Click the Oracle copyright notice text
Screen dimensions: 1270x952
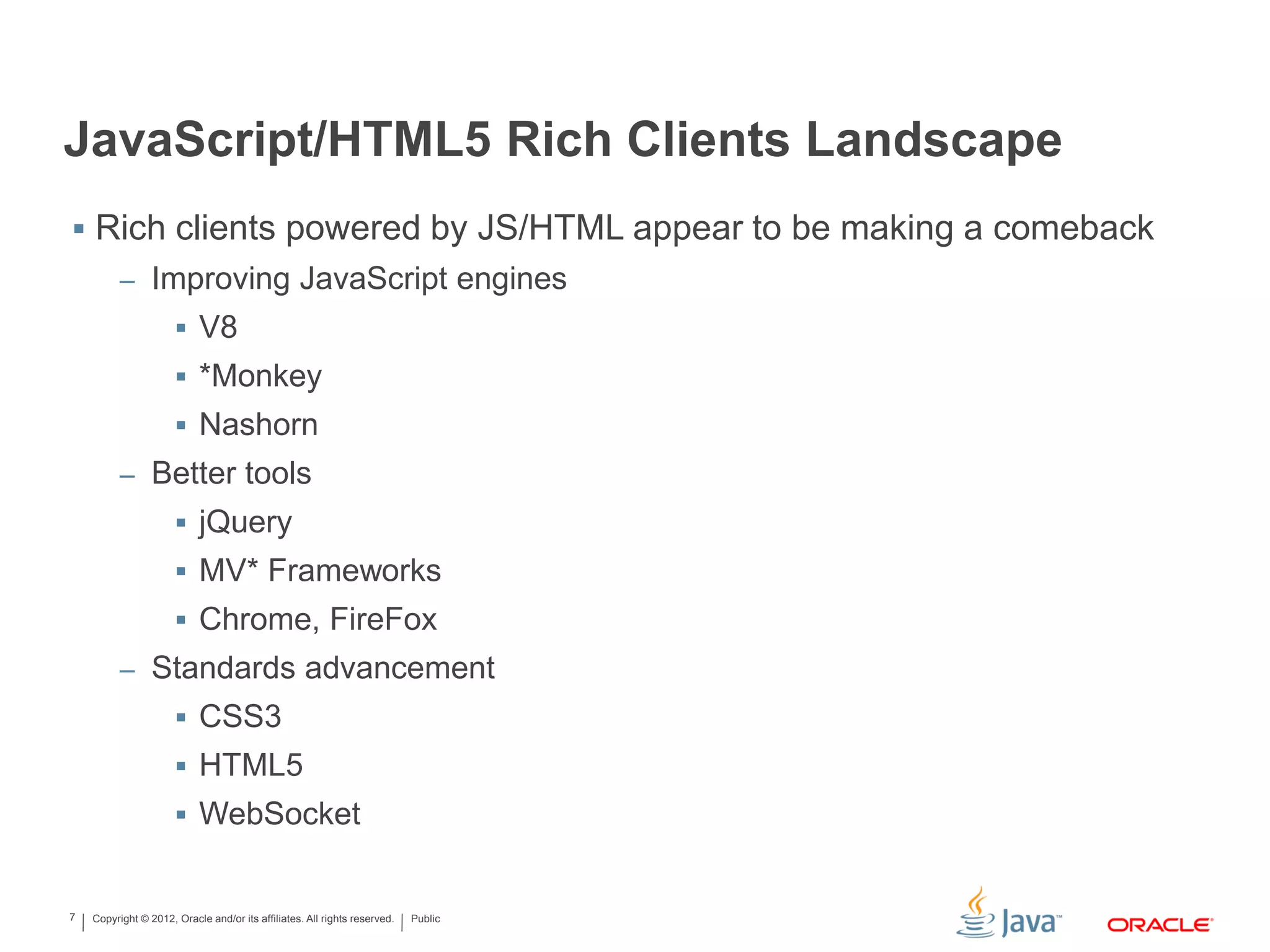242,919
